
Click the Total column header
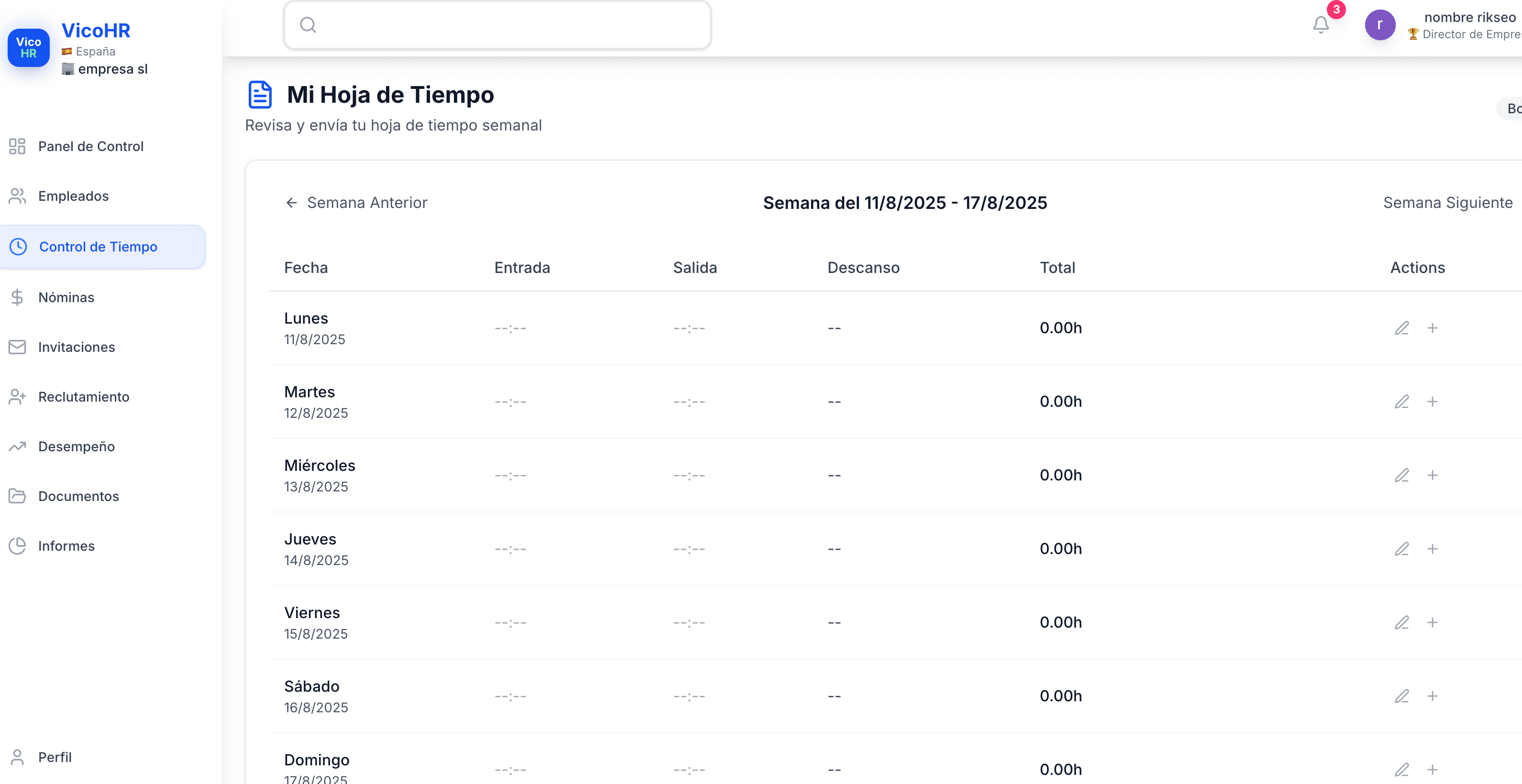pos(1057,267)
